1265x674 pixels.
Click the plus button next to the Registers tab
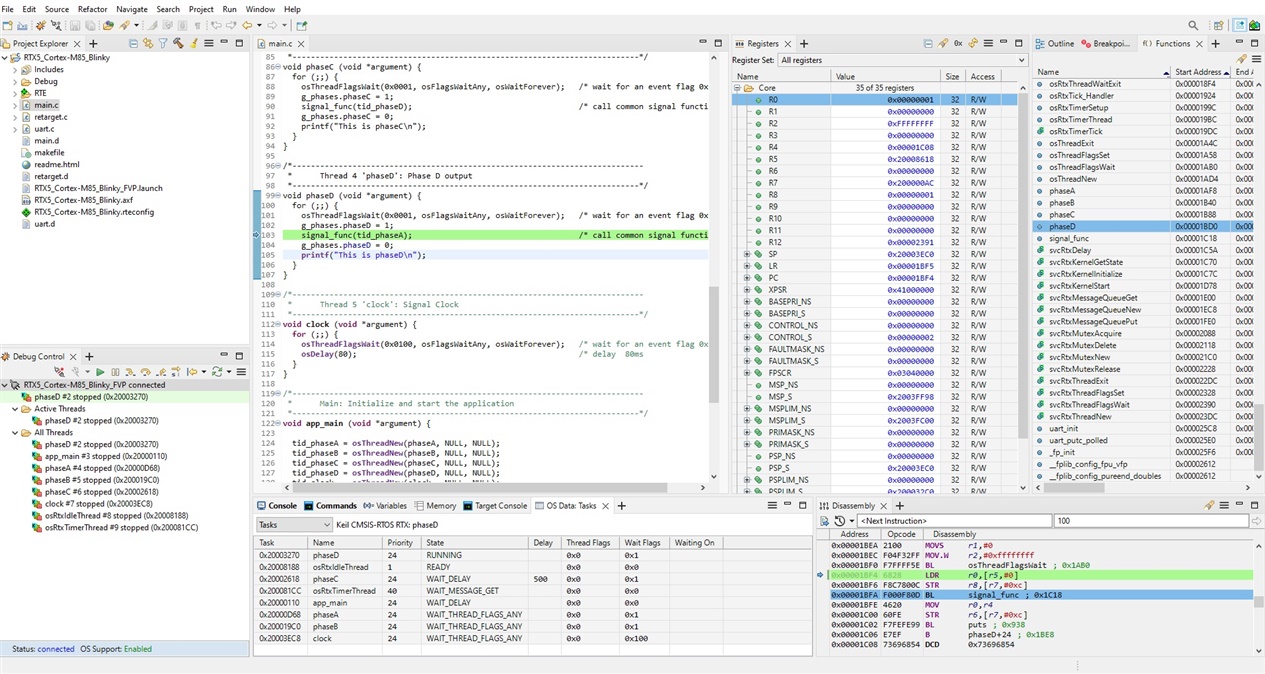804,43
